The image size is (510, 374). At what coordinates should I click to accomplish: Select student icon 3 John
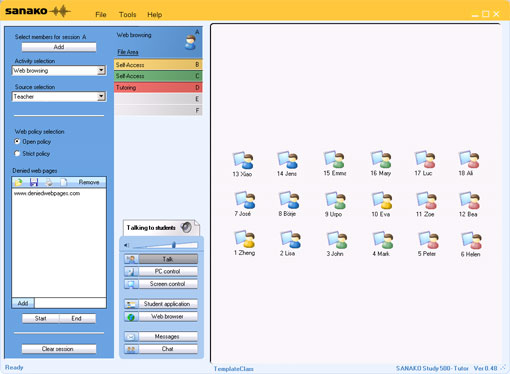pyautogui.click(x=337, y=240)
